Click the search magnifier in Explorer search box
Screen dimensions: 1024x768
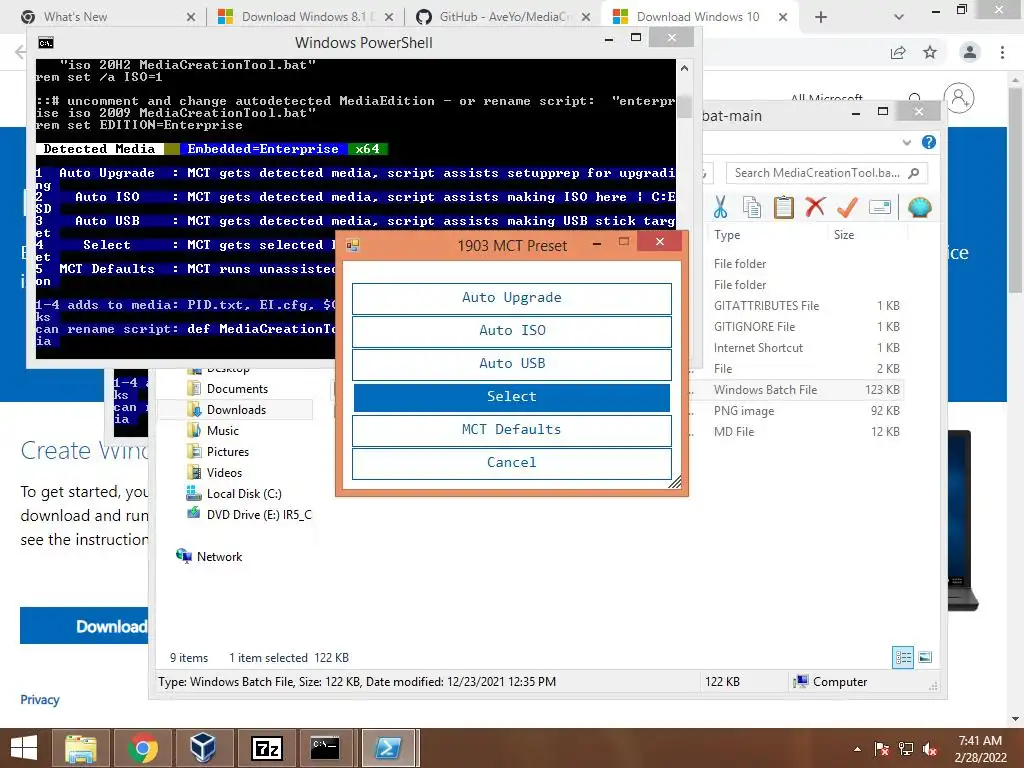914,173
